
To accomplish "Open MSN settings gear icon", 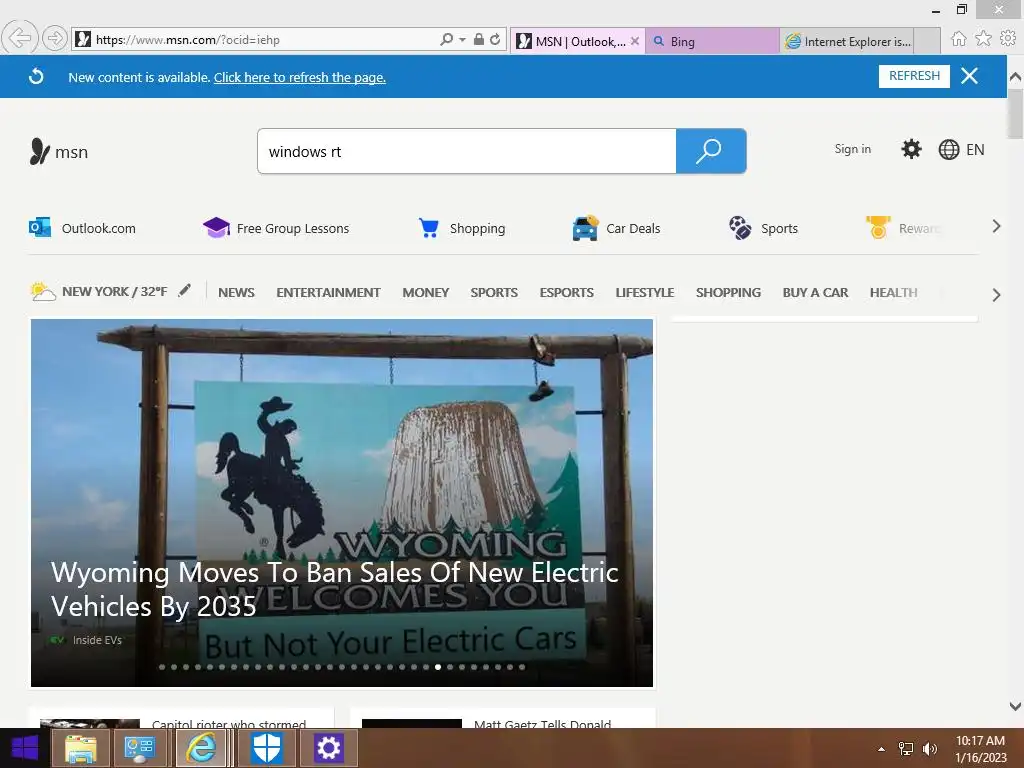I will click(911, 150).
